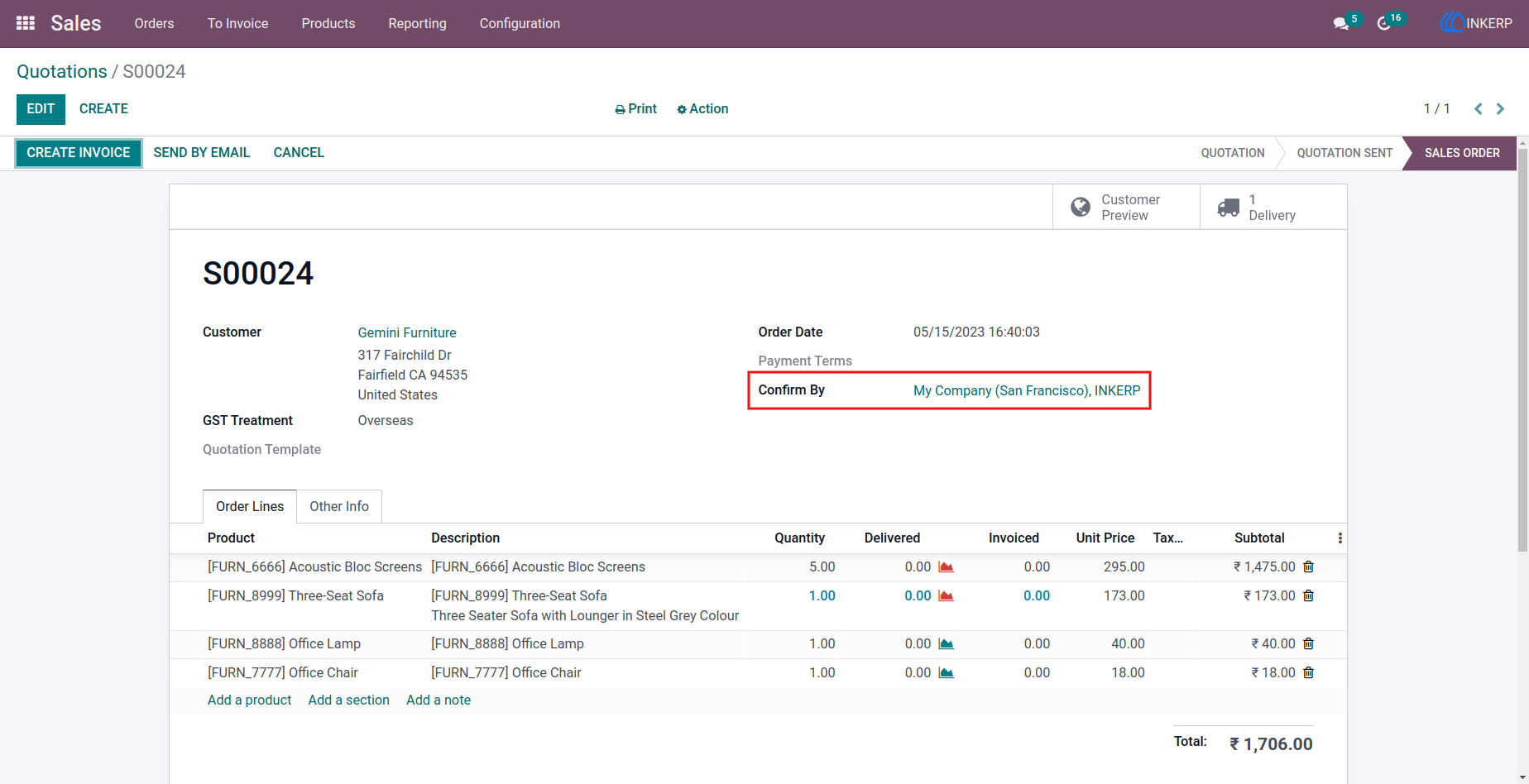Select the QUOTATION SENT status stage

pyautogui.click(x=1344, y=153)
